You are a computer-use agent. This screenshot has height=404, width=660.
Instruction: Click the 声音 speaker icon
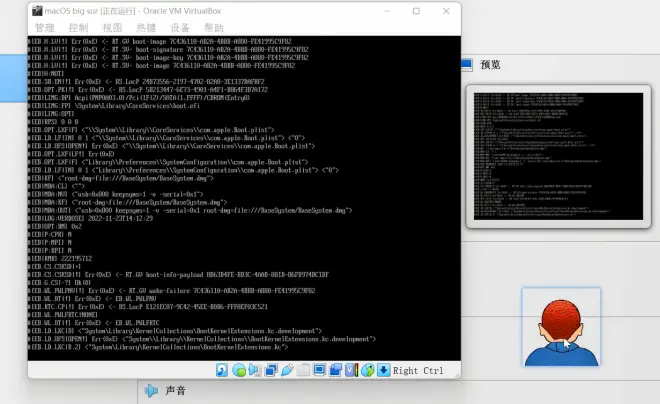(x=151, y=391)
